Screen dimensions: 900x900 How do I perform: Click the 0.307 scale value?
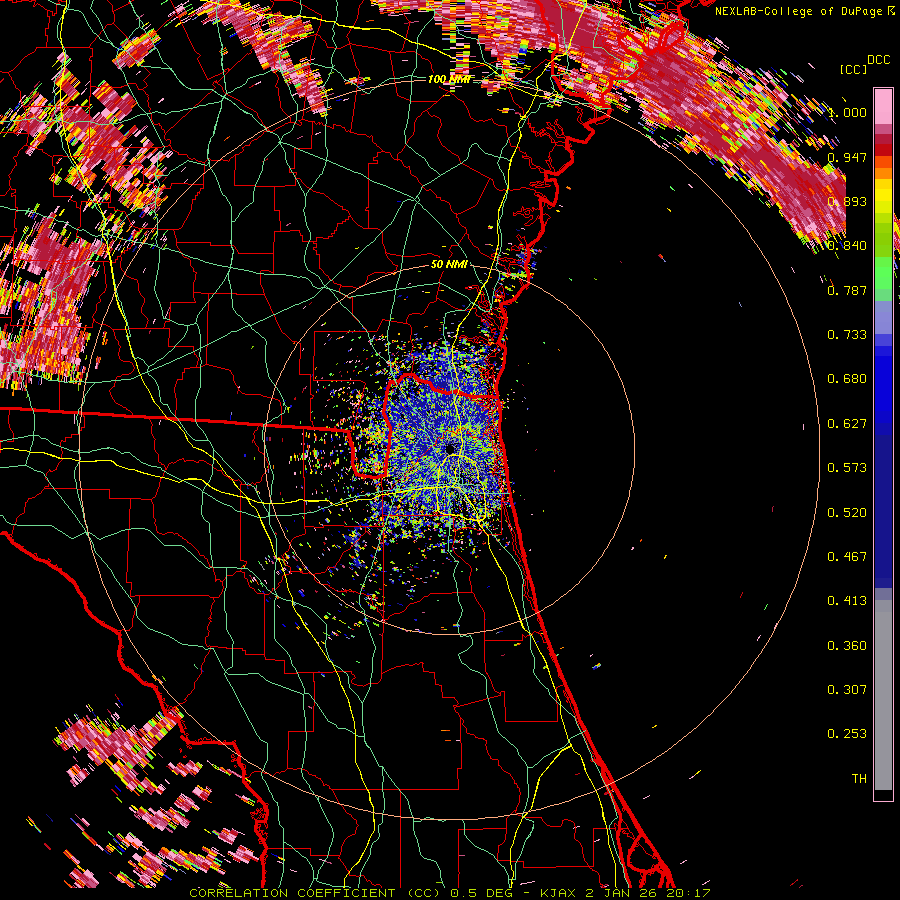(x=847, y=690)
